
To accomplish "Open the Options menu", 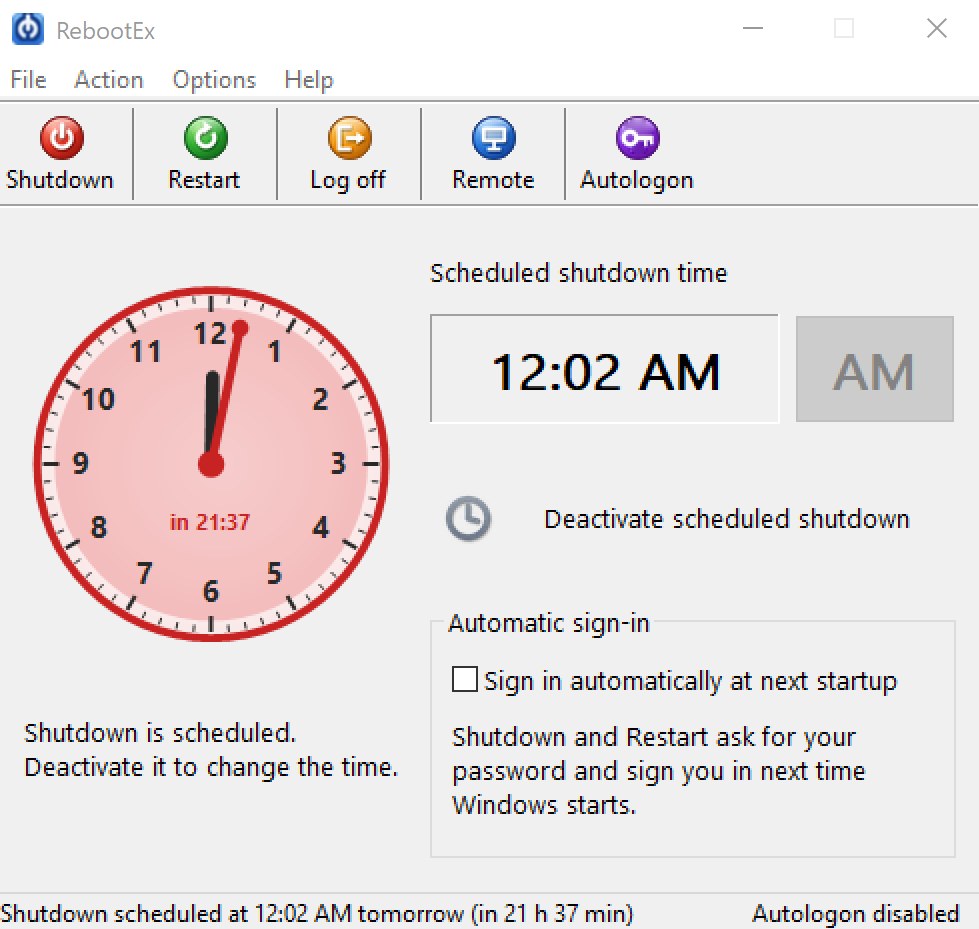I will pyautogui.click(x=214, y=80).
